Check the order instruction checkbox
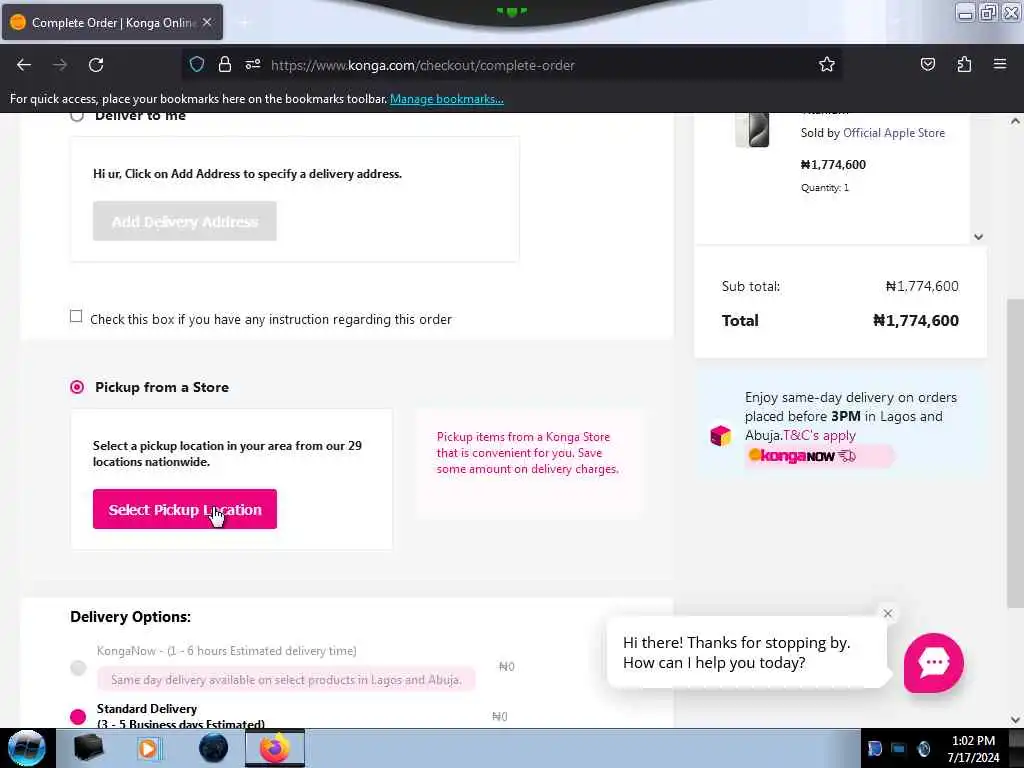 76,317
